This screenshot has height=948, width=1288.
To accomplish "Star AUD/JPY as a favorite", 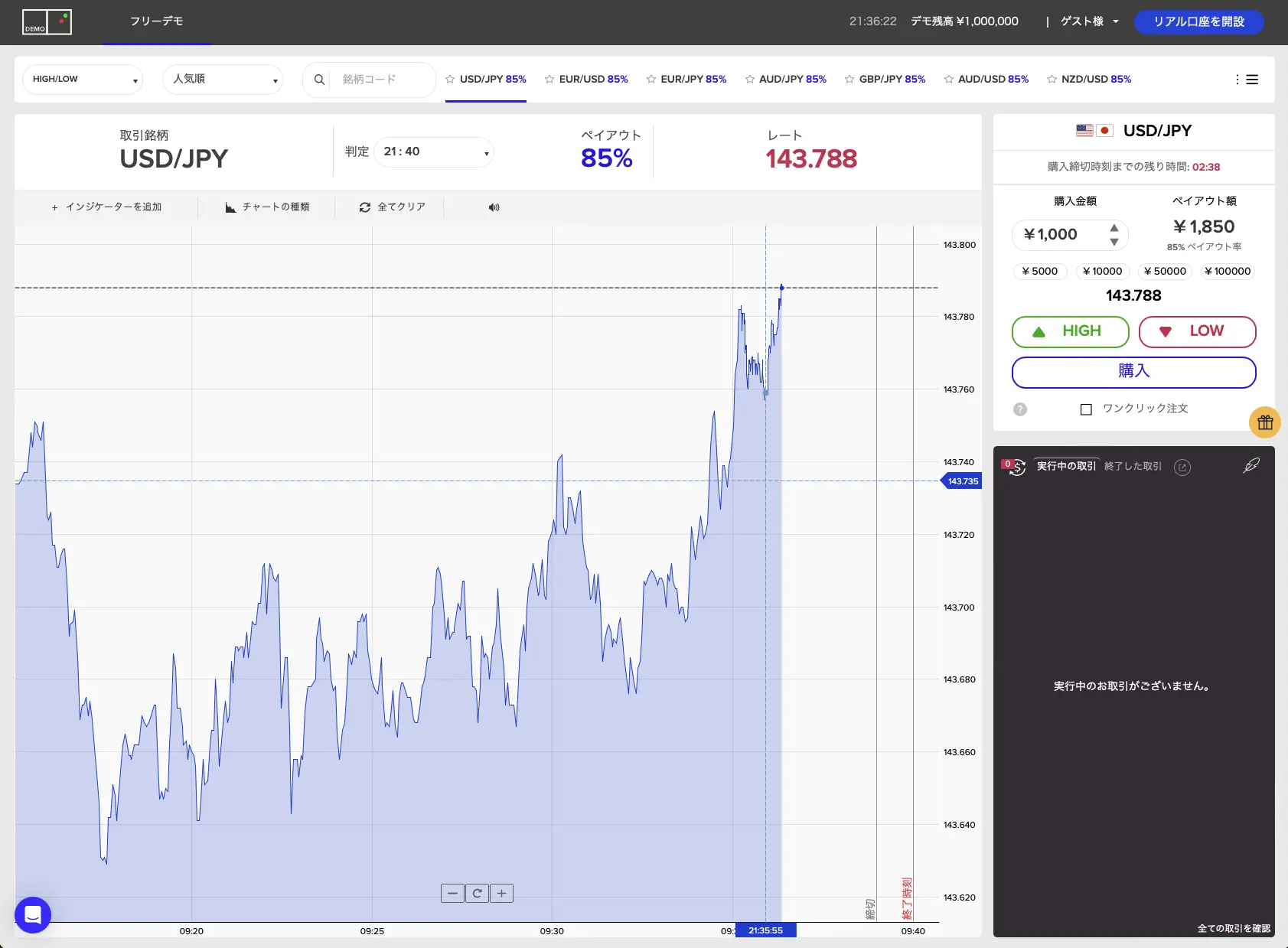I will coord(750,80).
